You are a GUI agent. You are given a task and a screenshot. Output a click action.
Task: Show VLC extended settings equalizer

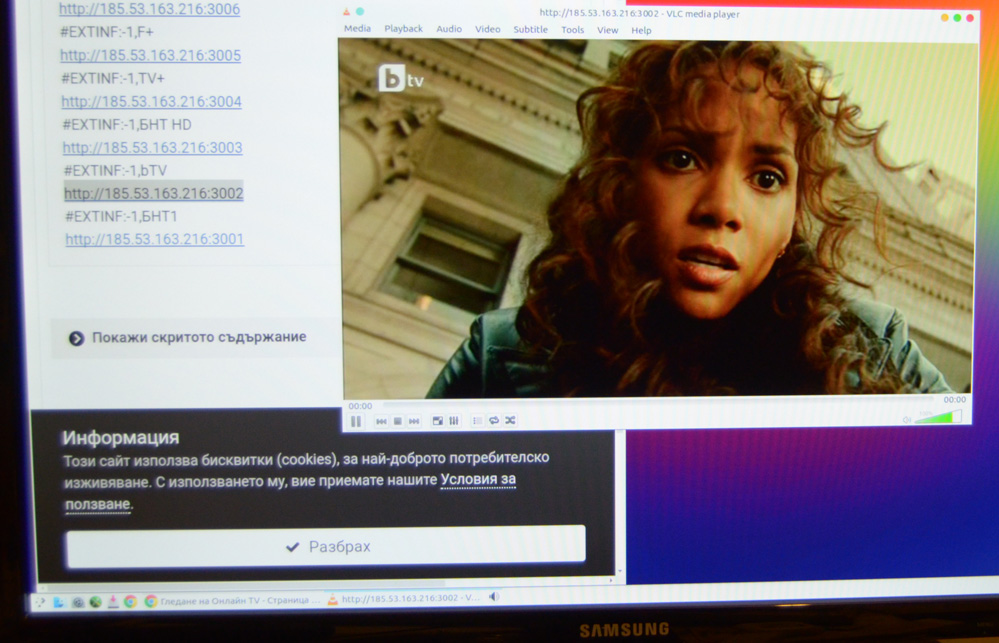[x=454, y=421]
